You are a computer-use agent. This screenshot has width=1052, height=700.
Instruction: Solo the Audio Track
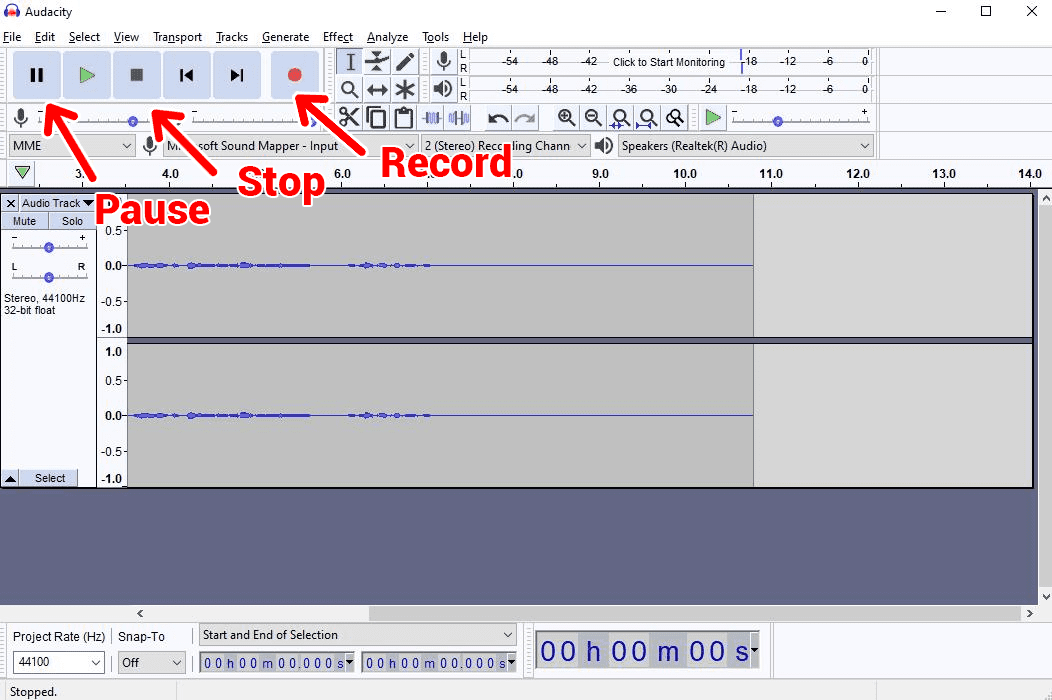pos(72,221)
